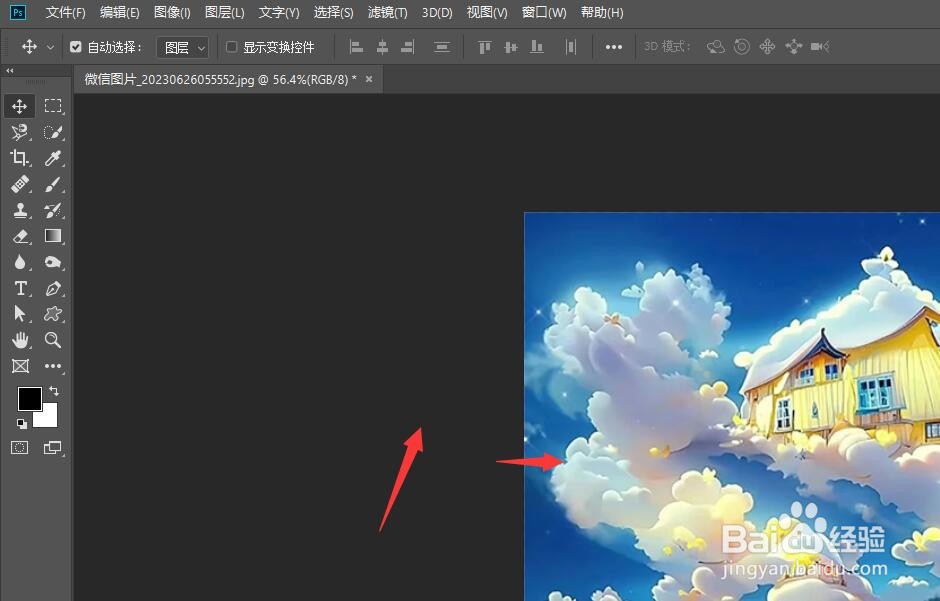Open the 3D(D) menu

(437, 12)
